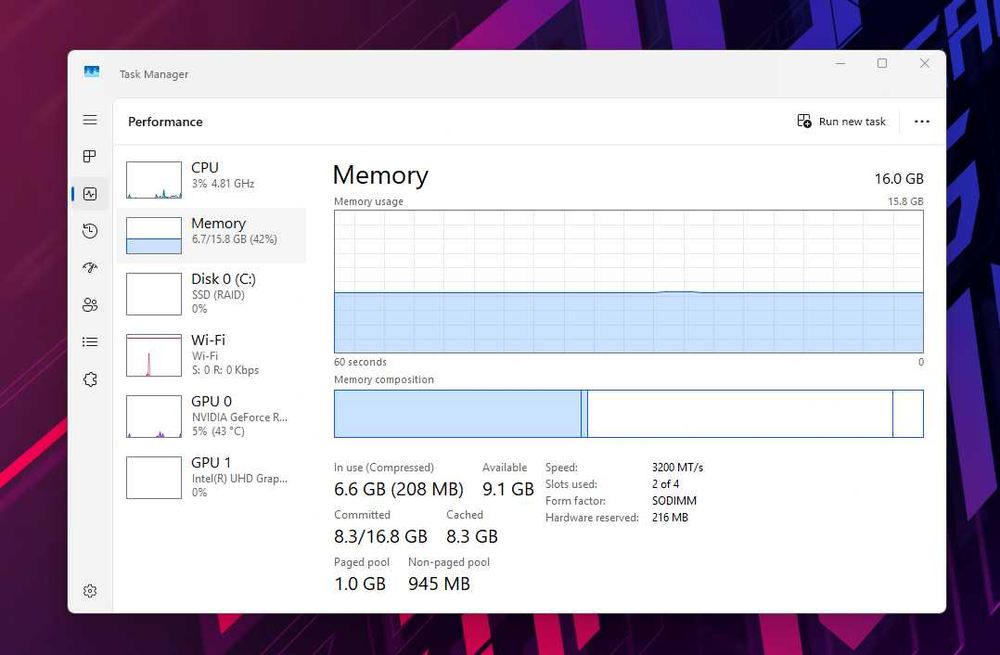Image resolution: width=1000 pixels, height=655 pixels.
Task: Open the GPU 0 NVIDIA GeForce item
Action: pos(212,416)
